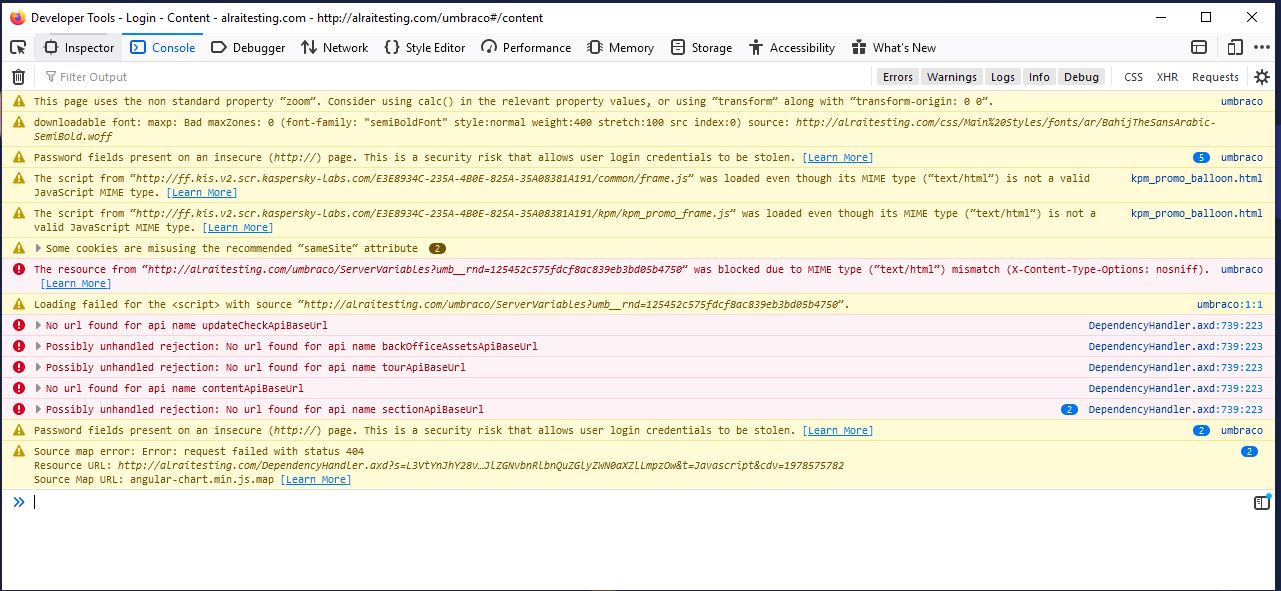Open the Inspector tab
The width and height of the screenshot is (1281, 591).
pyautogui.click(x=79, y=47)
